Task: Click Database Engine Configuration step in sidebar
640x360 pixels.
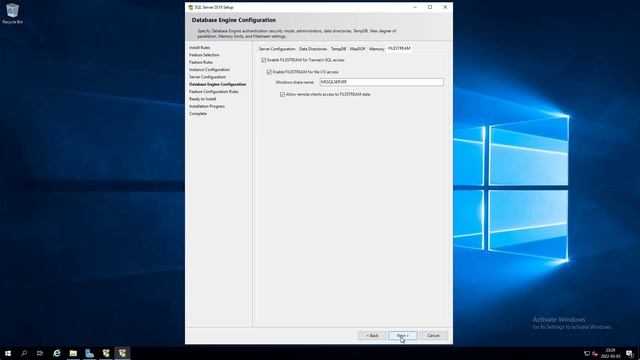Action: pos(218,84)
